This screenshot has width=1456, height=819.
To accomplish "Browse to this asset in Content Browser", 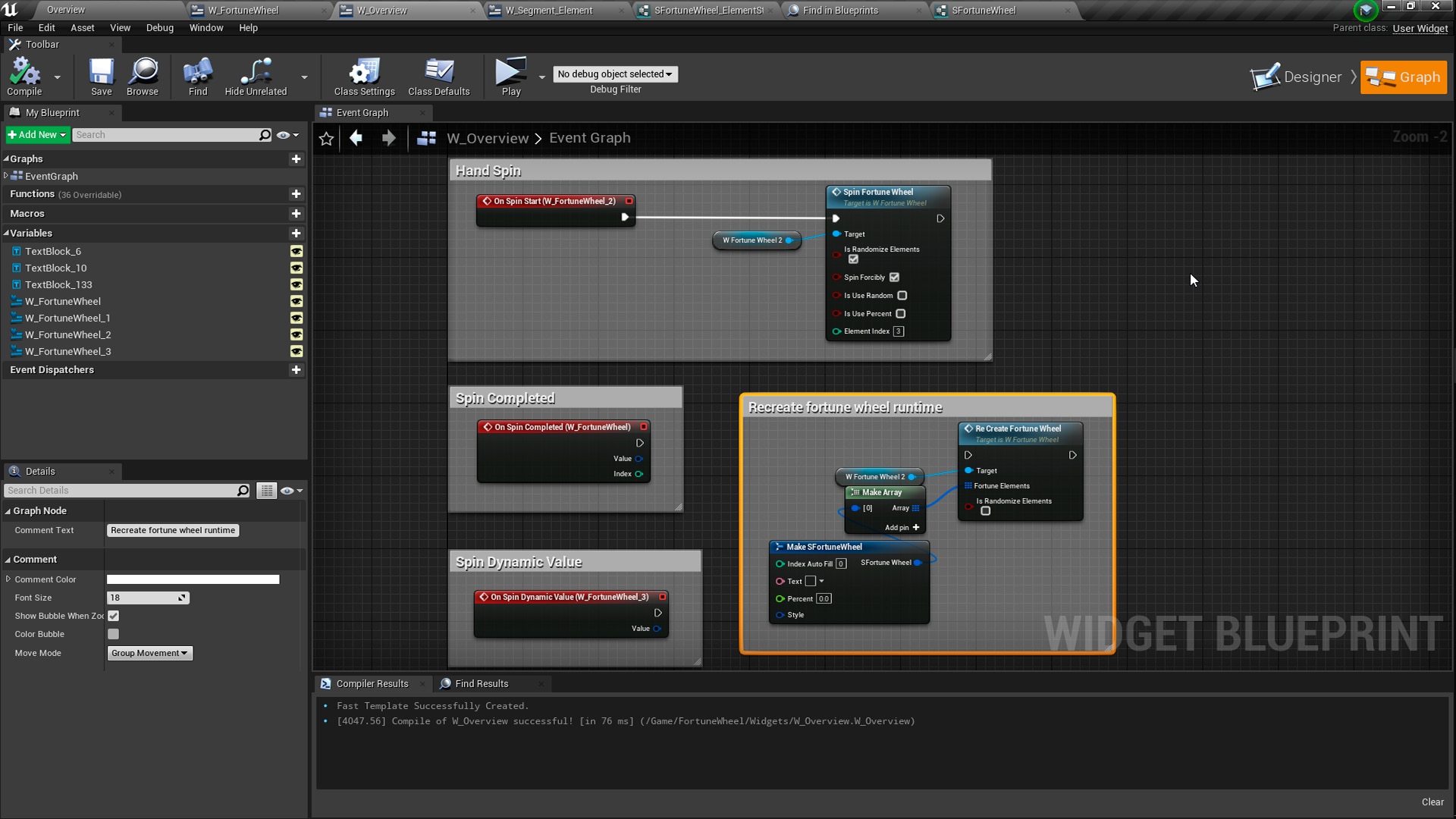I will 143,76.
